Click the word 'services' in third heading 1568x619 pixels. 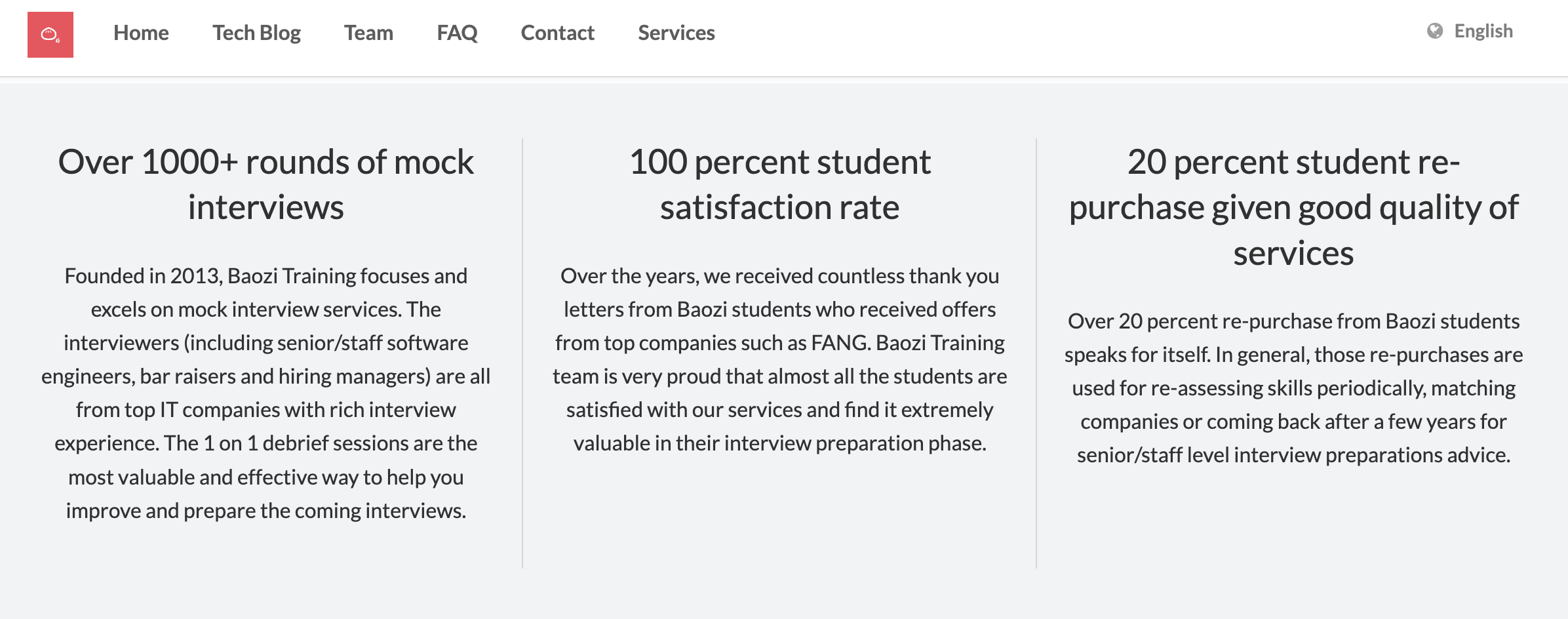click(1293, 253)
